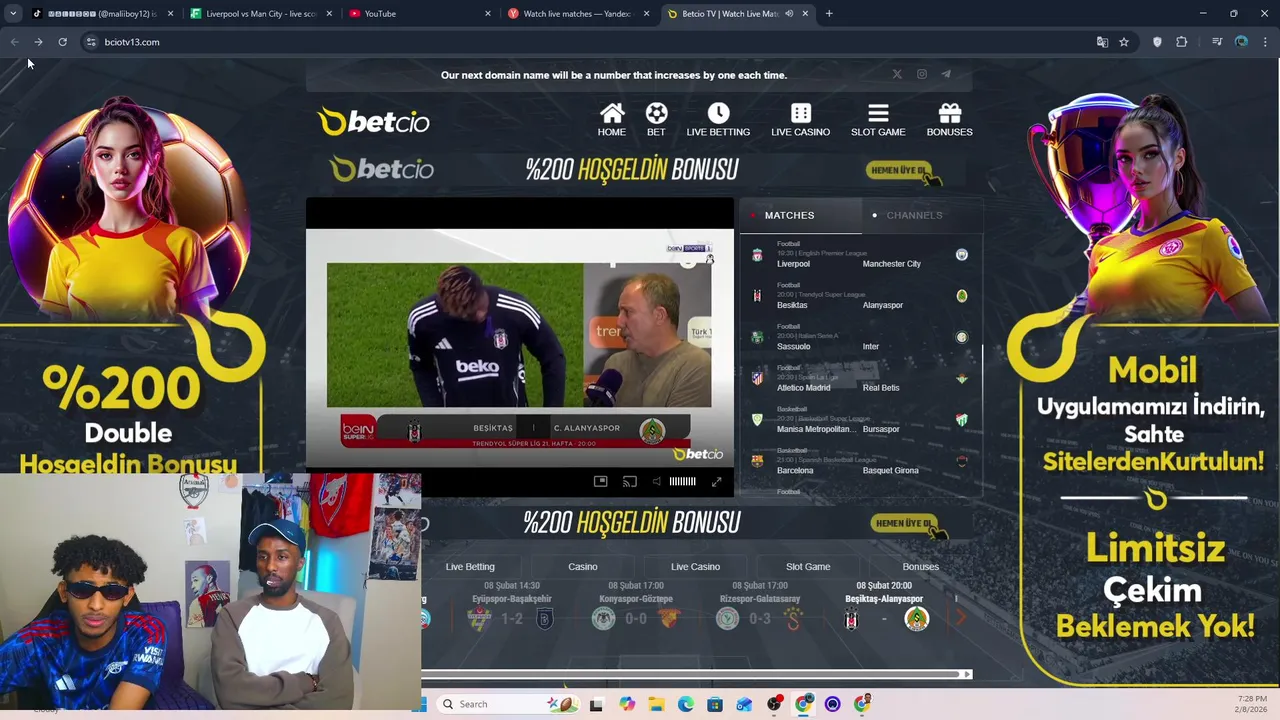The height and width of the screenshot is (720, 1280).
Task: Click the Betcio logo in header
Action: [x=373, y=121]
